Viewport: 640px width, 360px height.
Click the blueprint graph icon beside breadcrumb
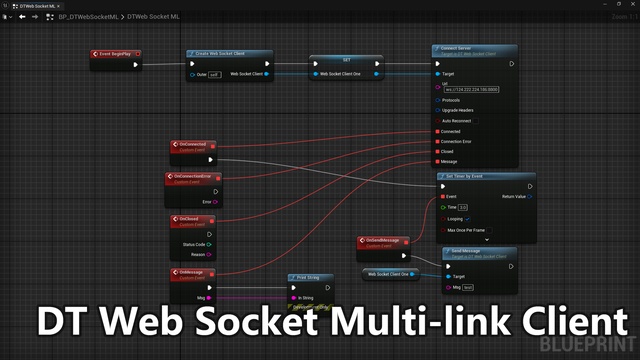[50, 17]
